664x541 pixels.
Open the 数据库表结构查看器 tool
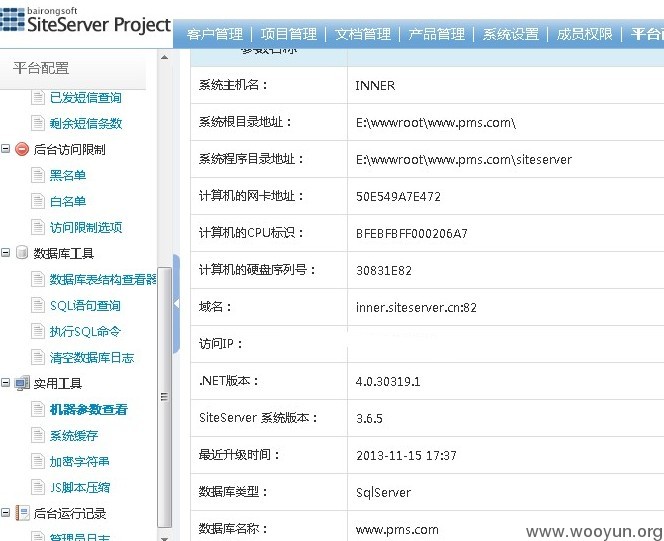[x=103, y=279]
